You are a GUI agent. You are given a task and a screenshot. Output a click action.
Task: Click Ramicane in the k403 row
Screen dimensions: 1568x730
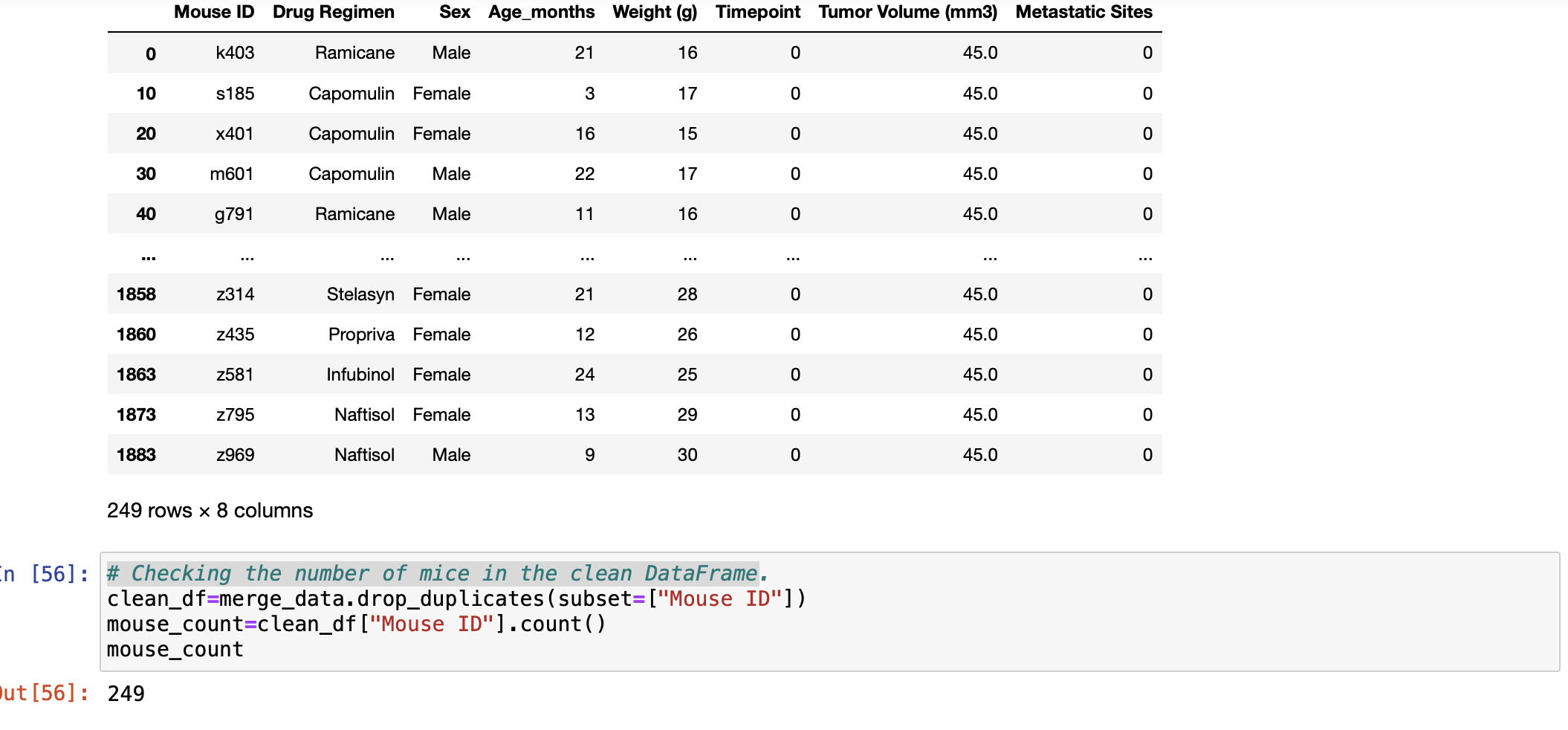(354, 53)
